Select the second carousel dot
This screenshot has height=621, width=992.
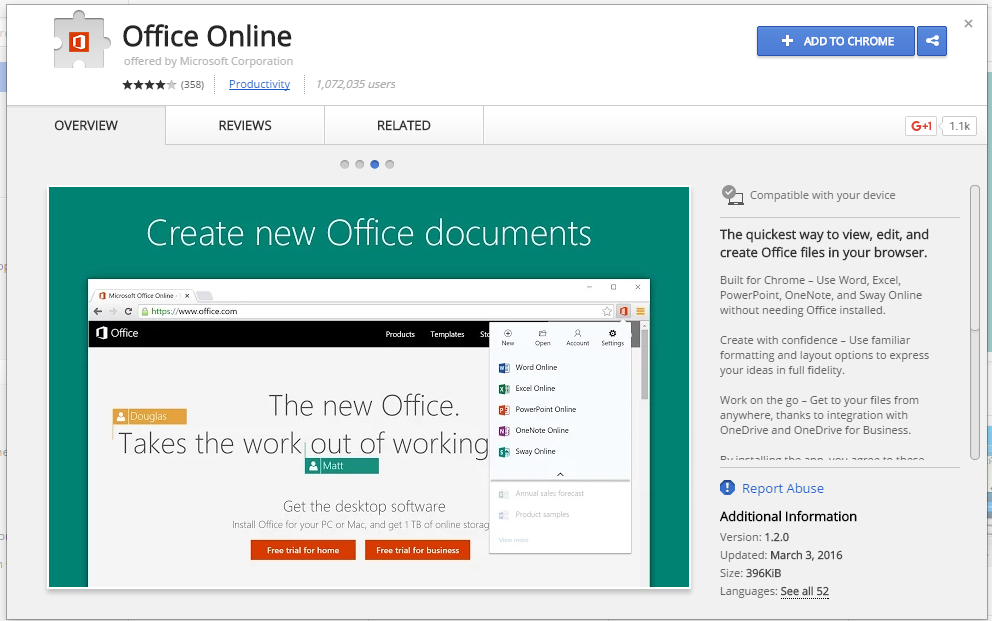(x=359, y=164)
